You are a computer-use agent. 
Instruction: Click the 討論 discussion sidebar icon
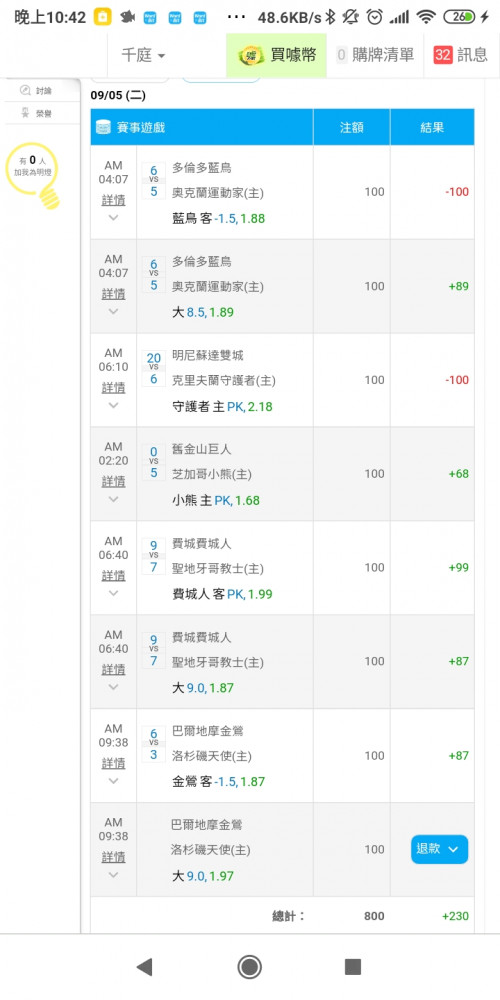tap(26, 90)
